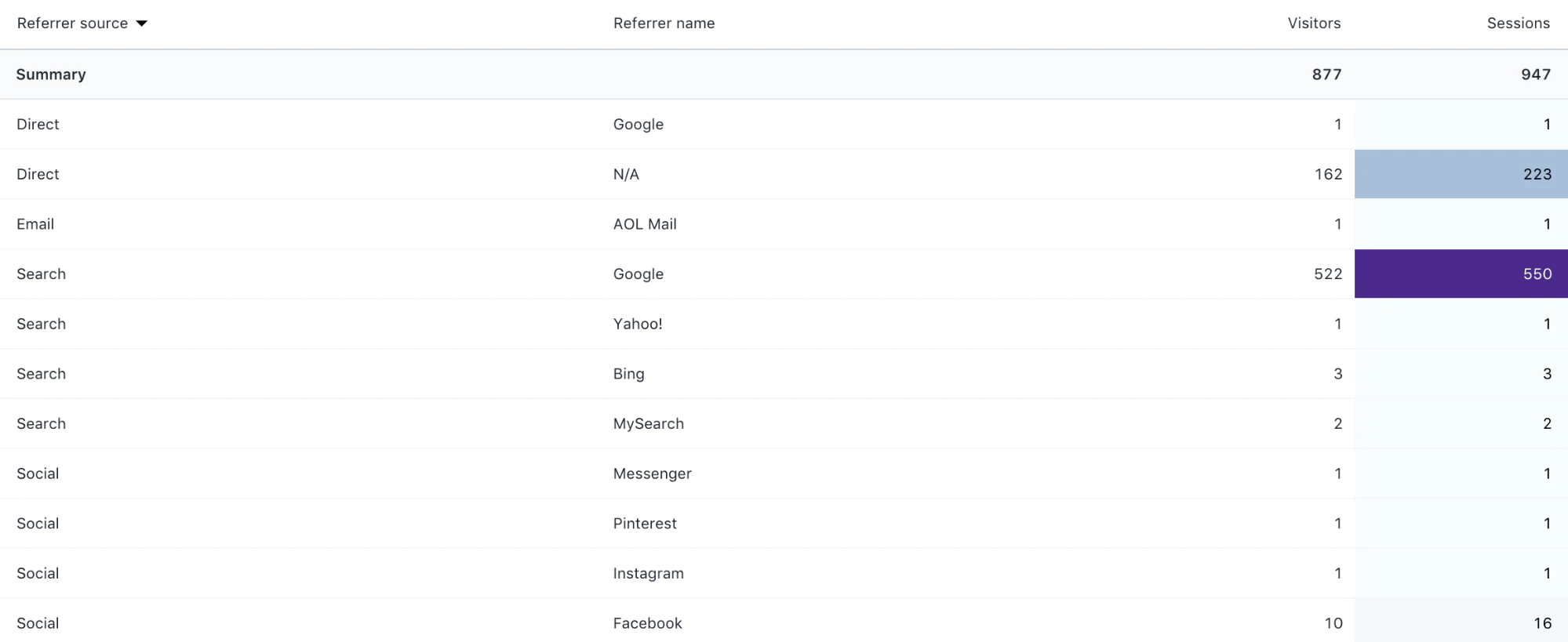This screenshot has width=1568, height=642.
Task: Click the light blue 223 sessions cell
Action: 1461,174
